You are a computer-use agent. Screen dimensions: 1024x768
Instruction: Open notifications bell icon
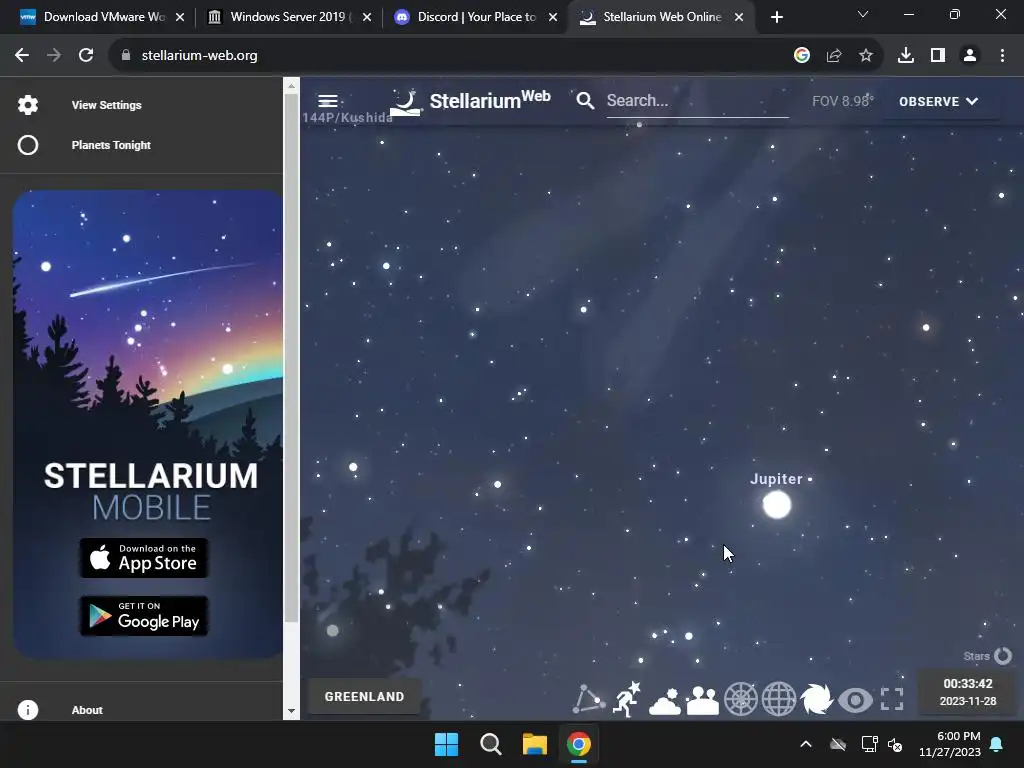pos(997,744)
